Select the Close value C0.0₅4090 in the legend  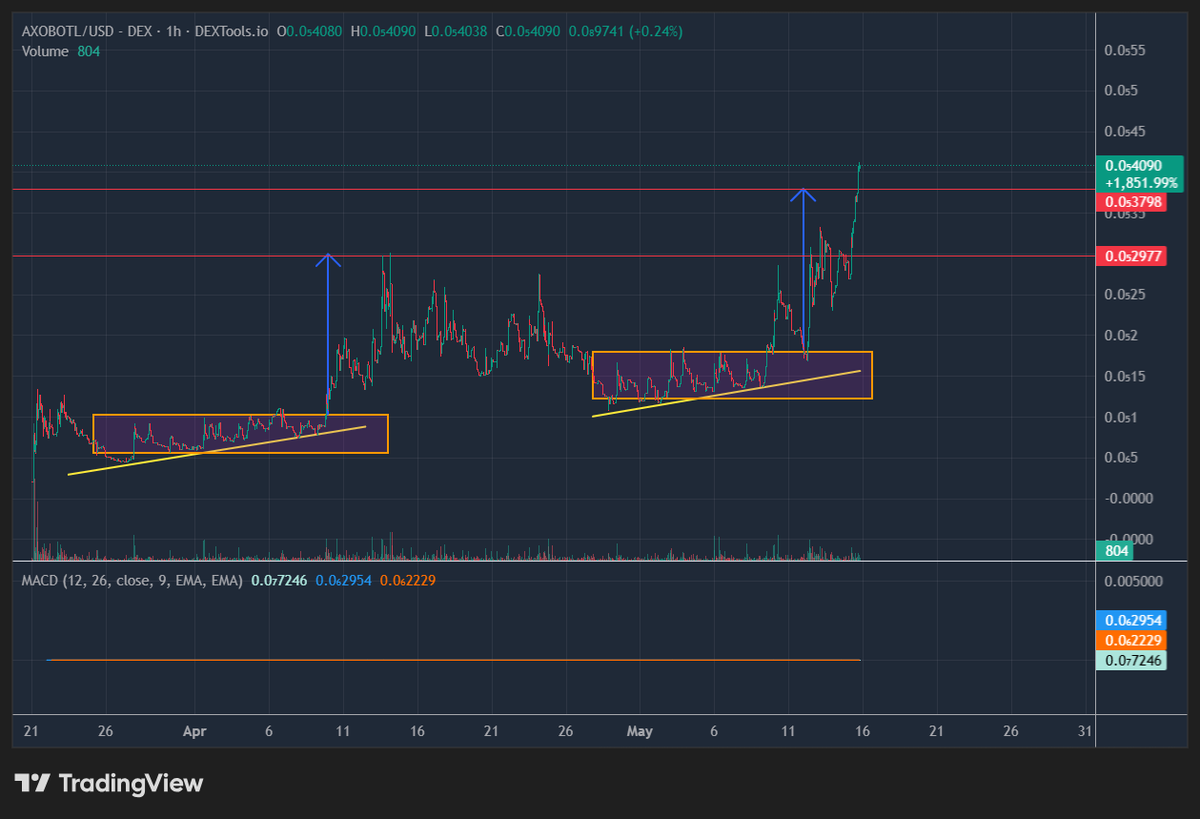(529, 31)
